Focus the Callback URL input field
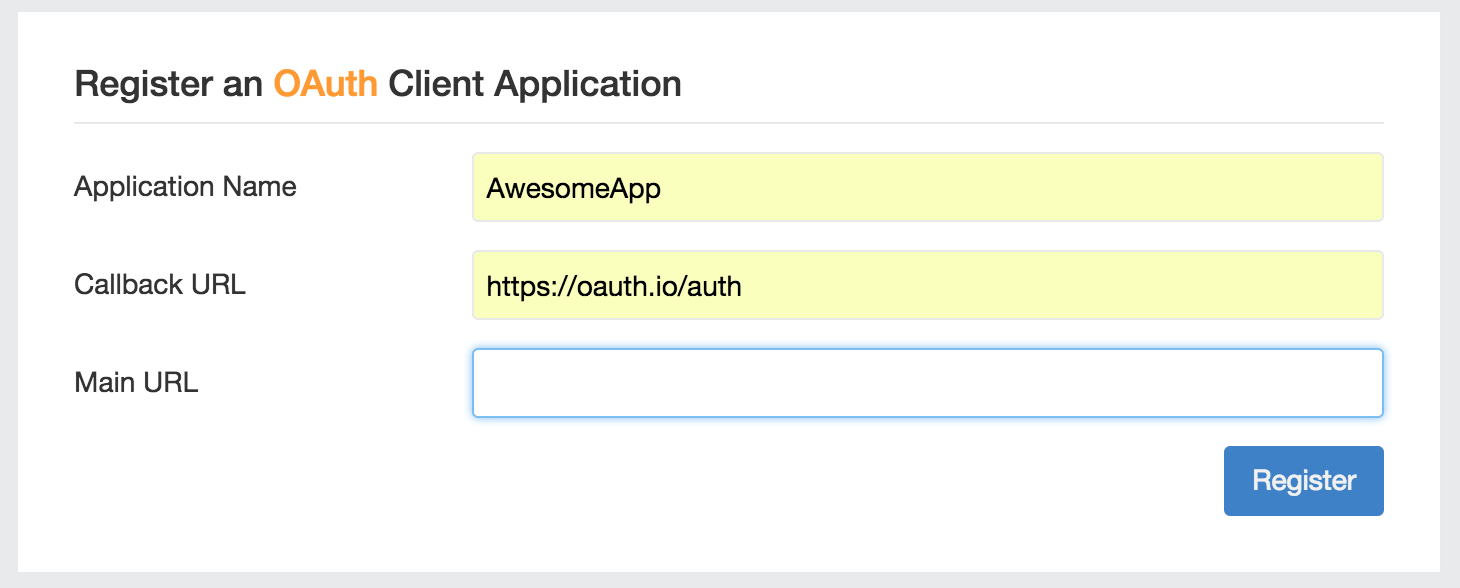Viewport: 1460px width, 588px height. [x=928, y=285]
